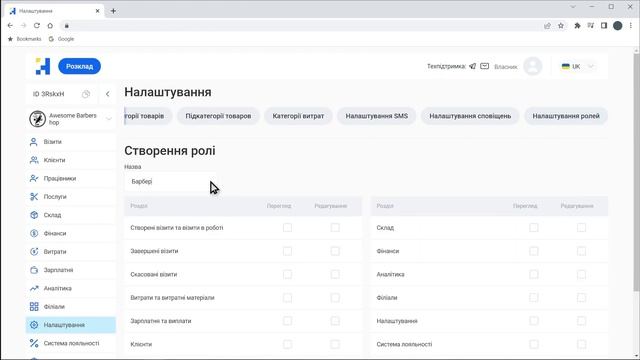Click the app logo in header
The image size is (640, 360).
point(42,66)
